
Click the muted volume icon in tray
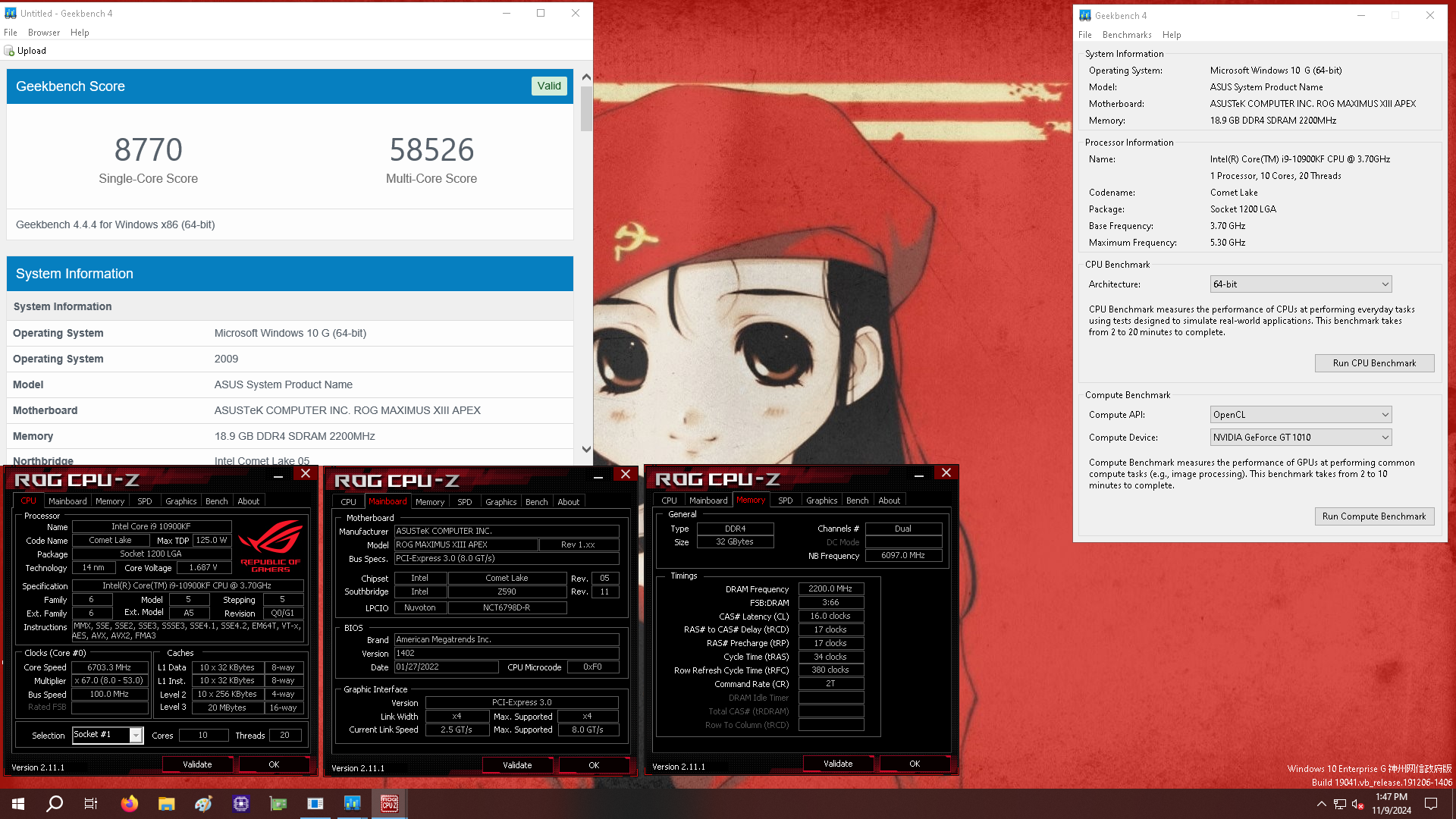click(x=1357, y=804)
